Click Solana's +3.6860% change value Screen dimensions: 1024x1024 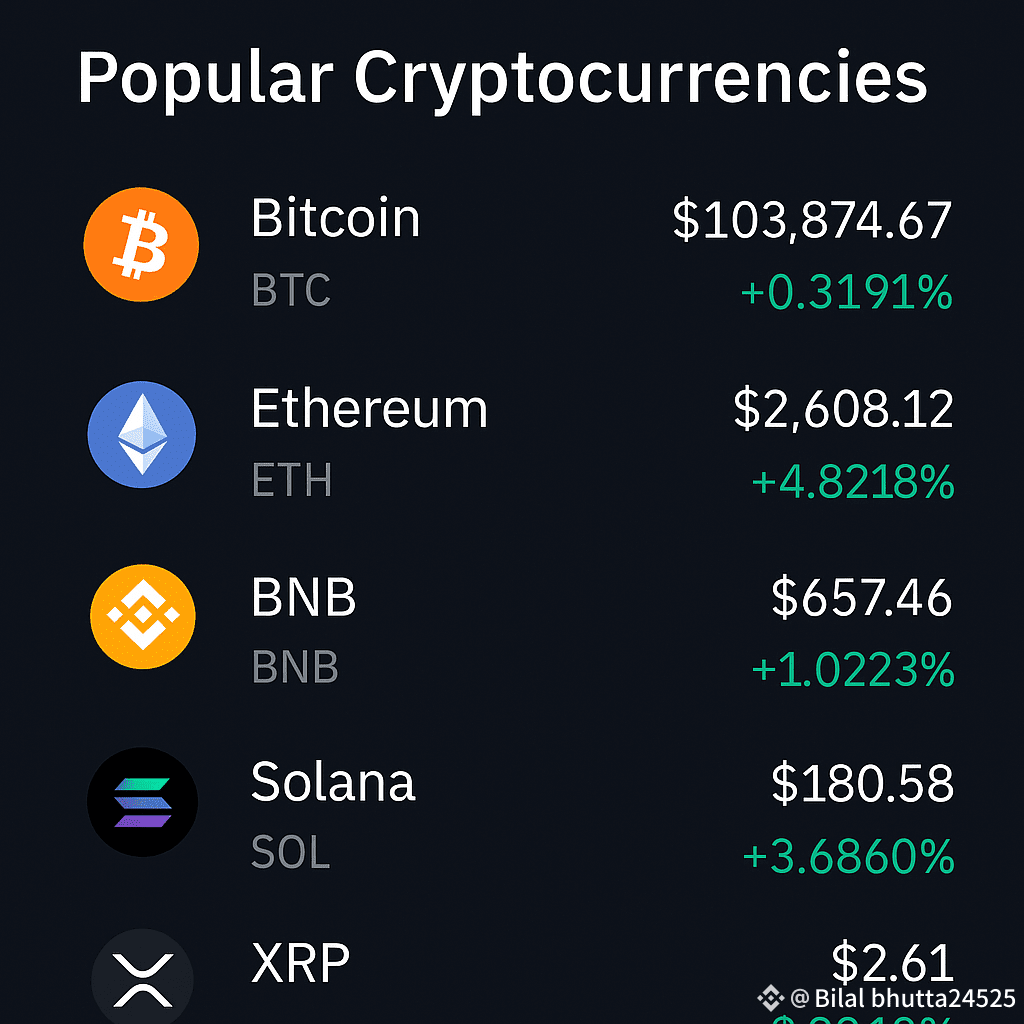pos(848,857)
